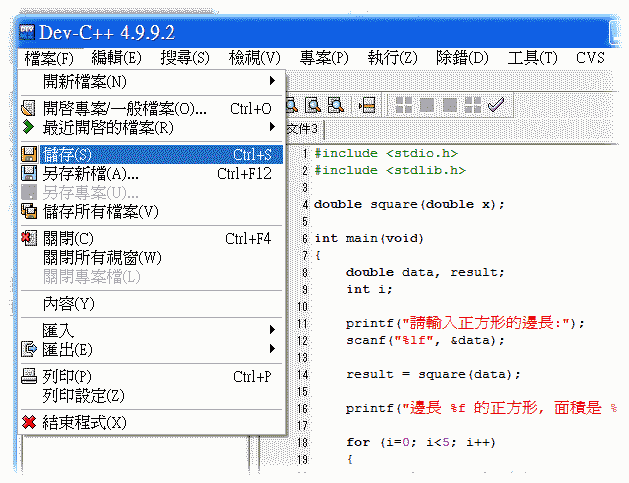Open the 專案(P) menu
The image size is (629, 483).
tap(324, 58)
